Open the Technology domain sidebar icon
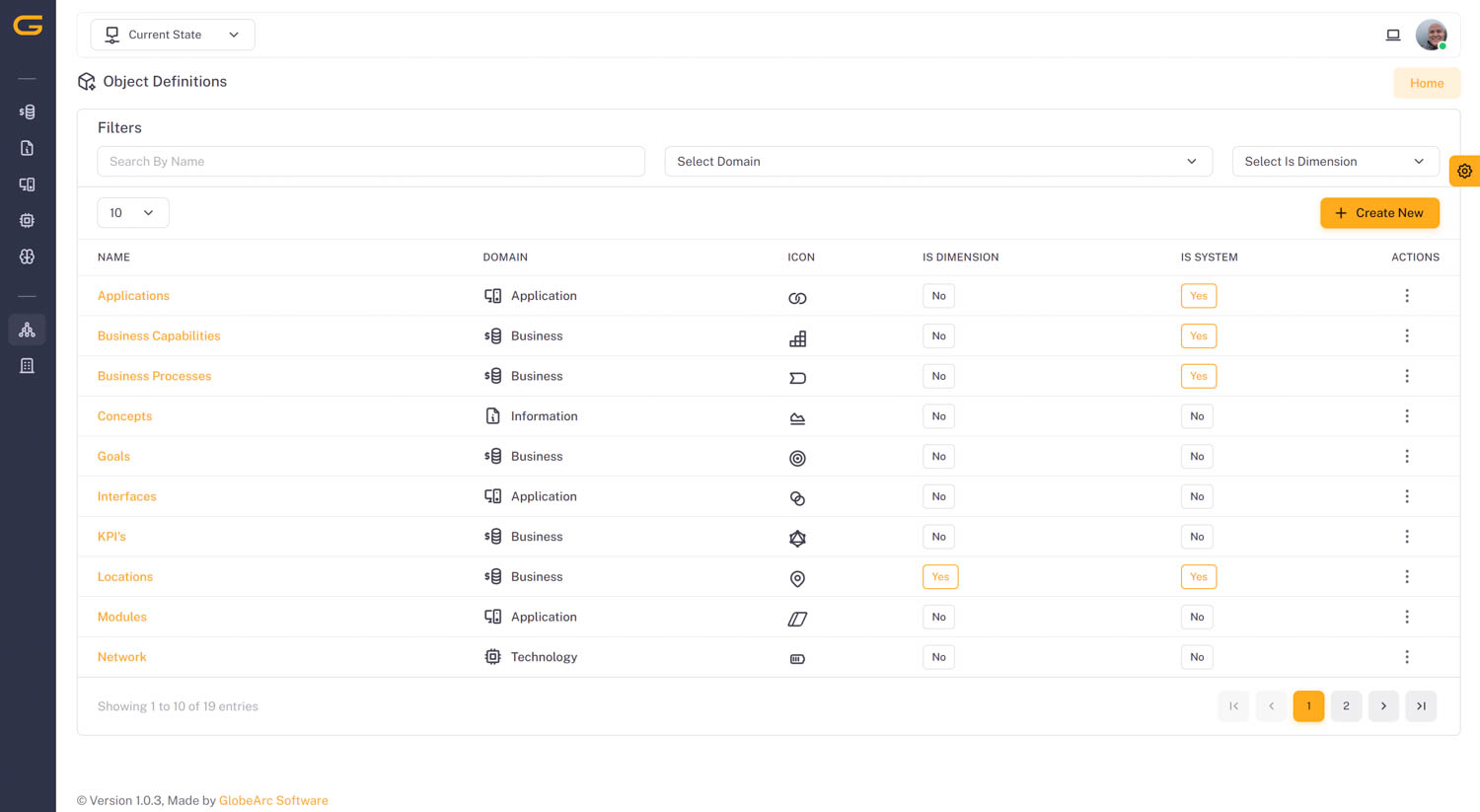The image size is (1480, 812). click(28, 221)
